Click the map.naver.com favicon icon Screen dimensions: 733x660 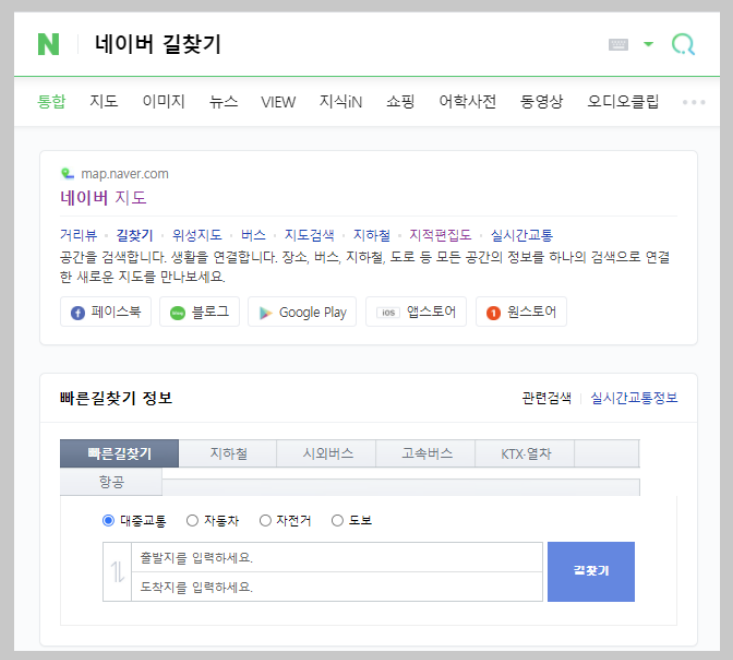pyautogui.click(x=67, y=173)
